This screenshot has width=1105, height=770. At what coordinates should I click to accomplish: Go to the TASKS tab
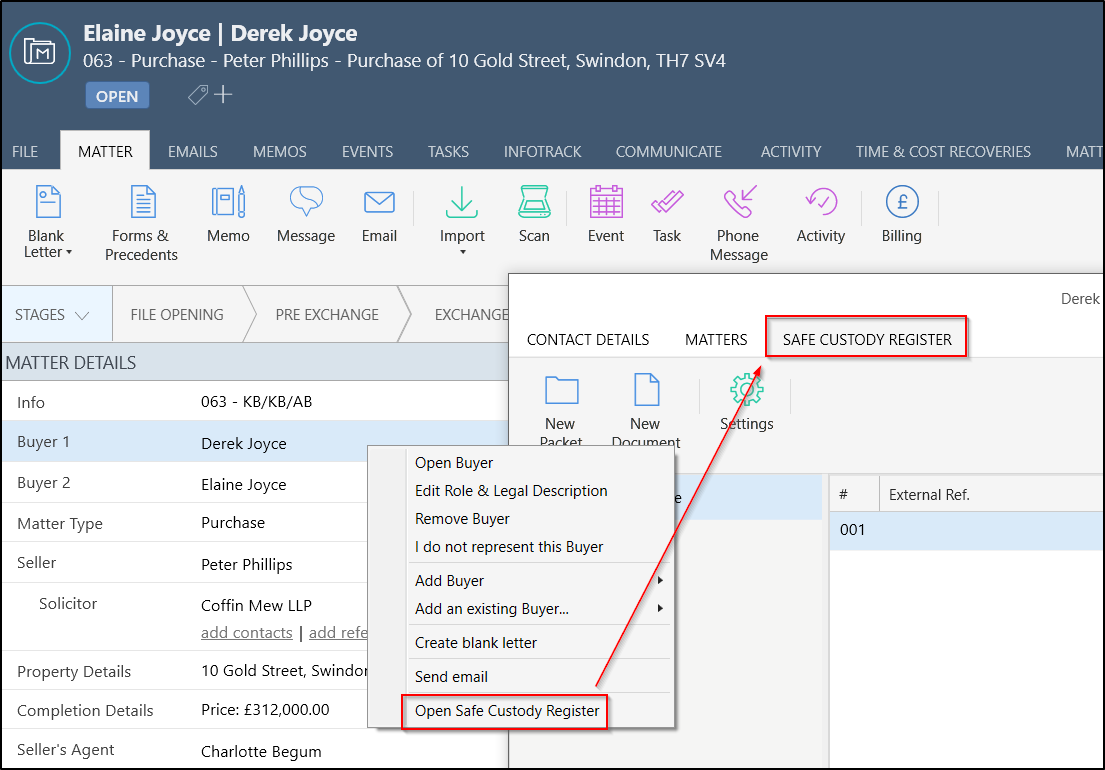click(448, 151)
